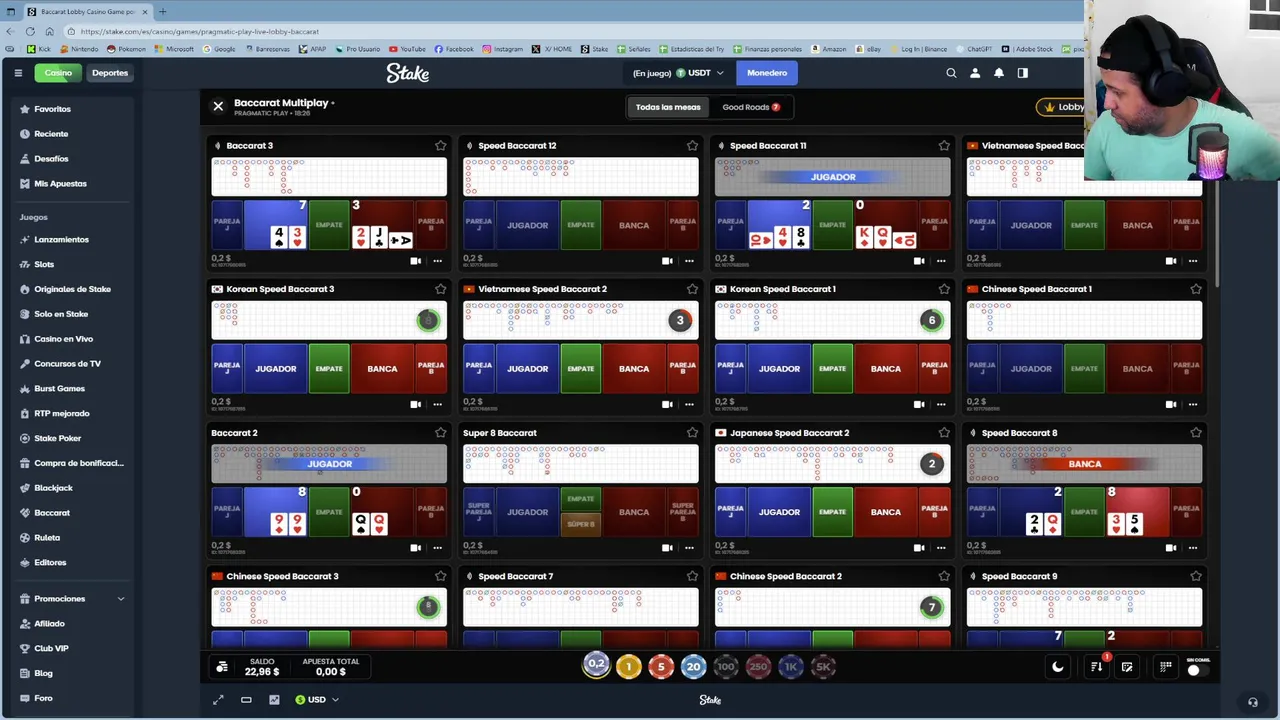Favorite the Vietnamese Speed Baccarat 2 star
1280x720 pixels.
[x=692, y=289]
